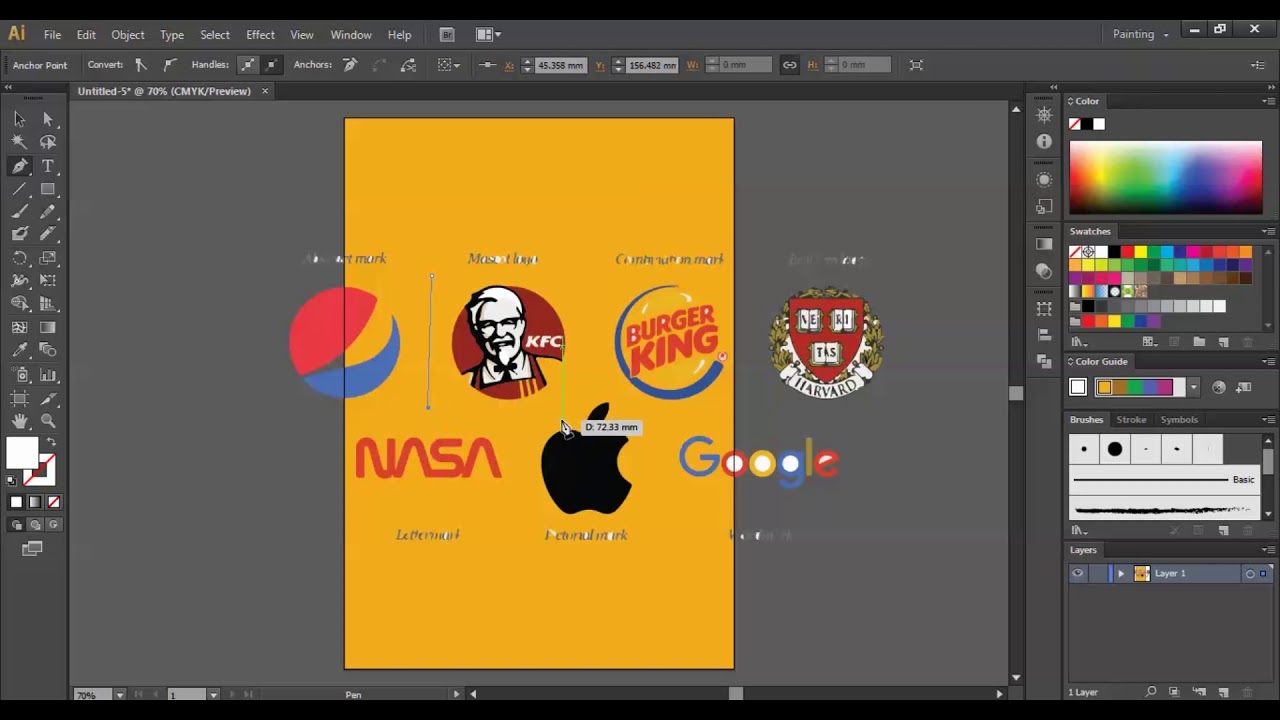Open the File menu

coord(52,34)
